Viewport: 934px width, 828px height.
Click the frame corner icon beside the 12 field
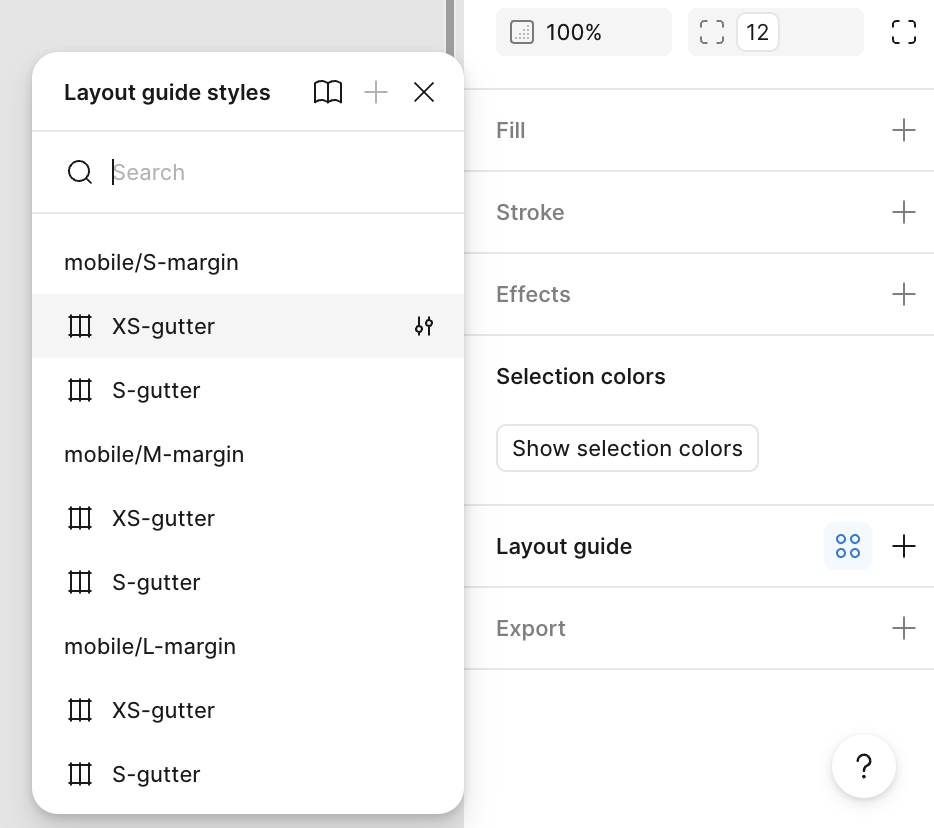[711, 31]
